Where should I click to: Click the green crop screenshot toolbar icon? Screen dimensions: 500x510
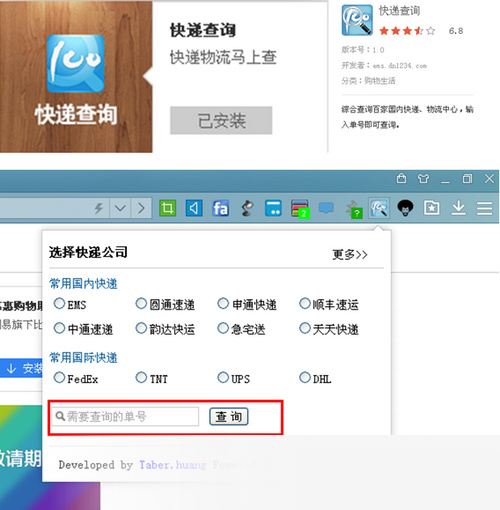pyautogui.click(x=167, y=208)
